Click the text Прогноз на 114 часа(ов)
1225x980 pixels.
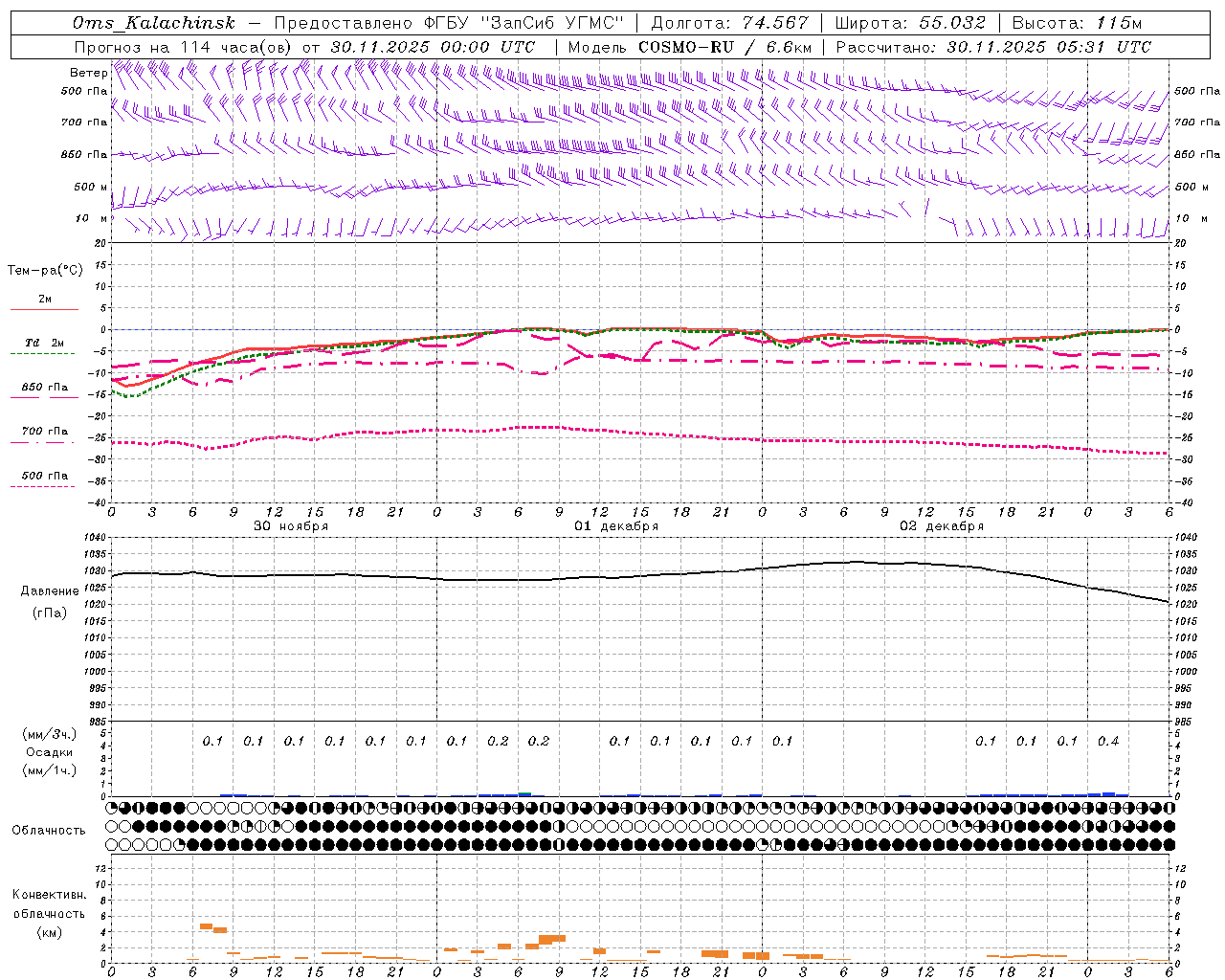(x=183, y=47)
